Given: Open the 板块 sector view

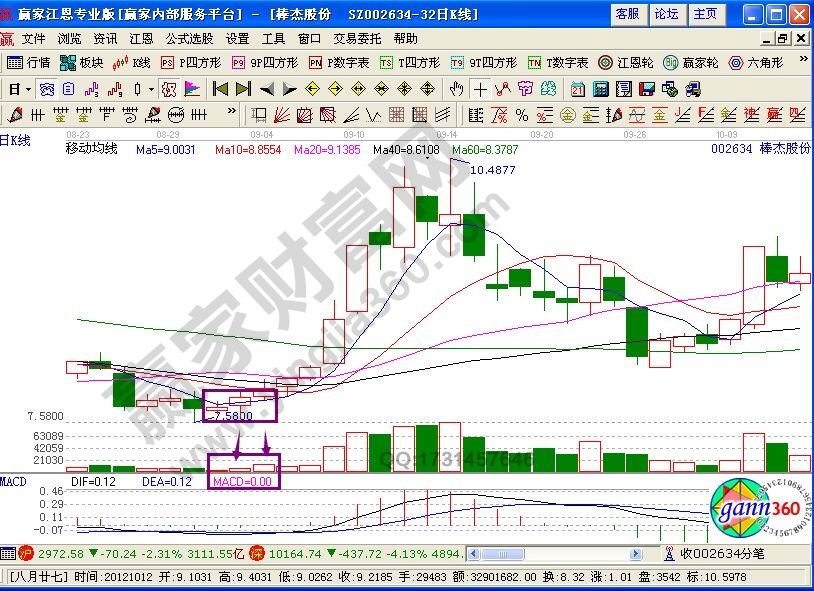Looking at the screenshot, I should [x=81, y=62].
